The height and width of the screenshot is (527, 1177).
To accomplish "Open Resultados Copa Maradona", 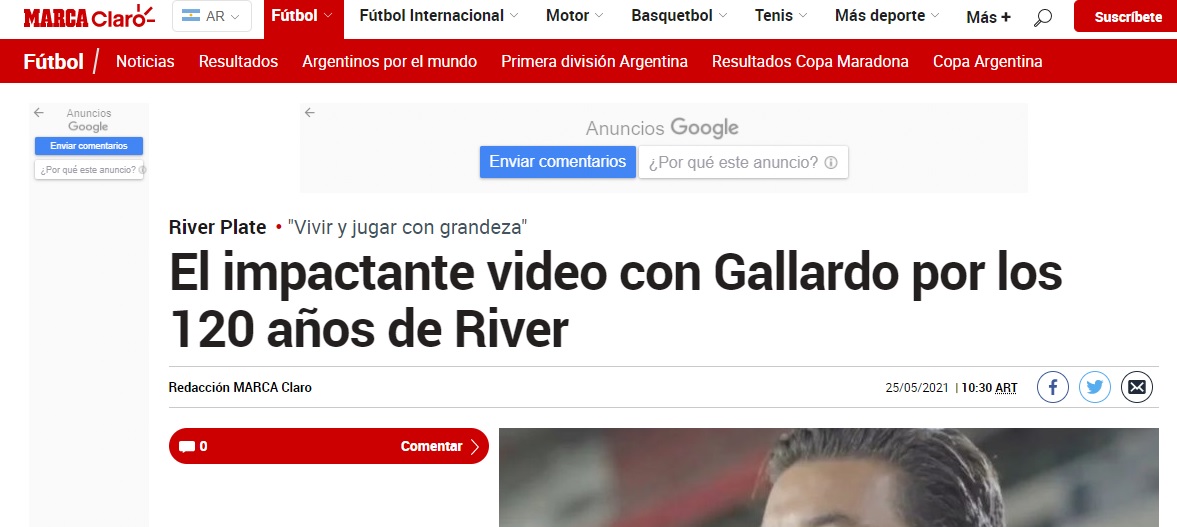I will 810,62.
